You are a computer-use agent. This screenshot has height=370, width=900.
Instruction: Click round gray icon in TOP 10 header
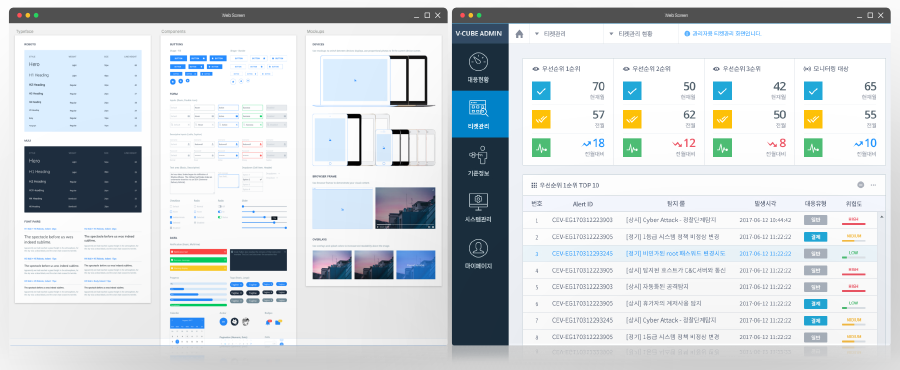(860, 185)
